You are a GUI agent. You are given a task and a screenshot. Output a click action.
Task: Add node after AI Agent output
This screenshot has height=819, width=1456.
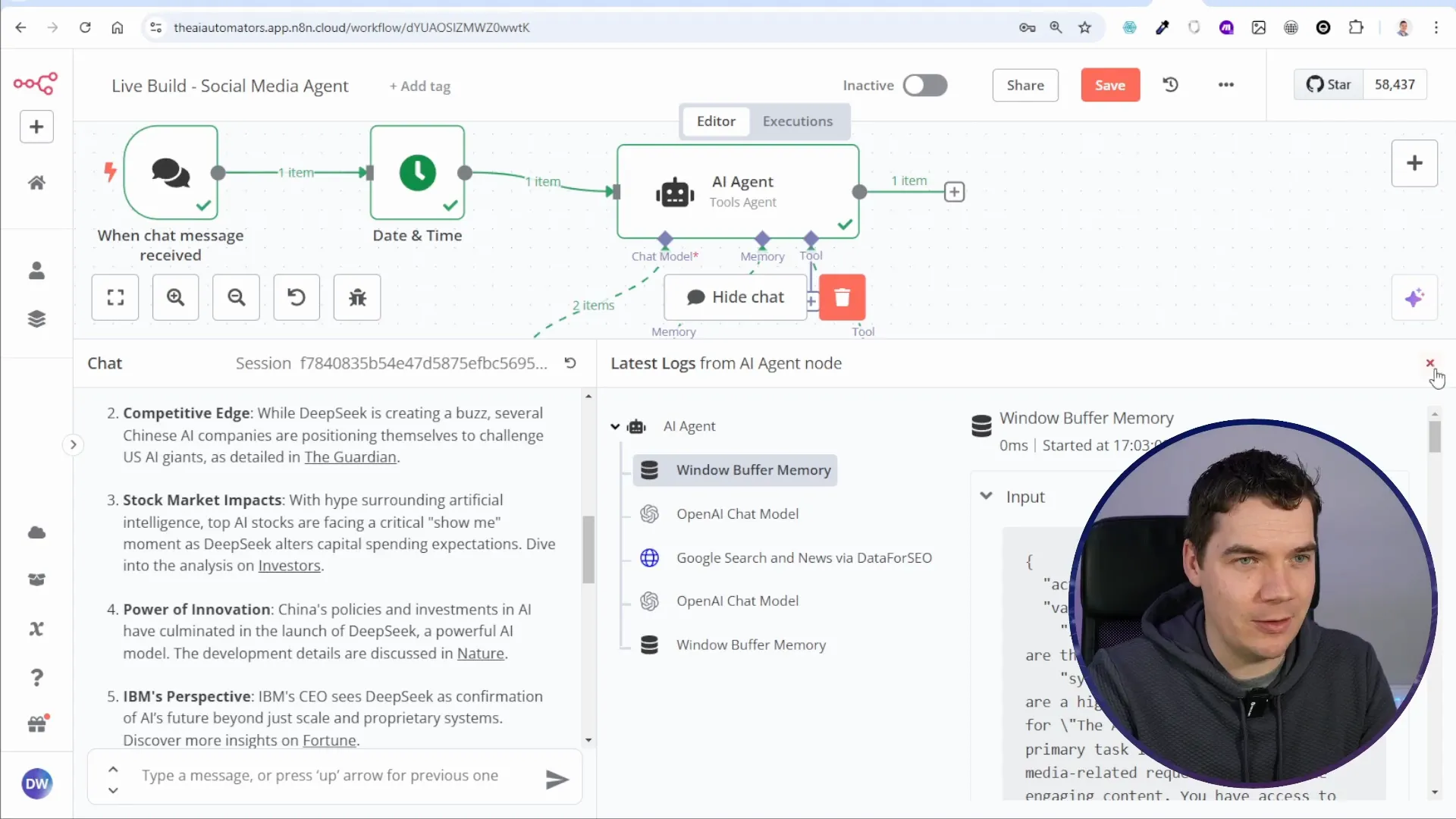coord(954,192)
